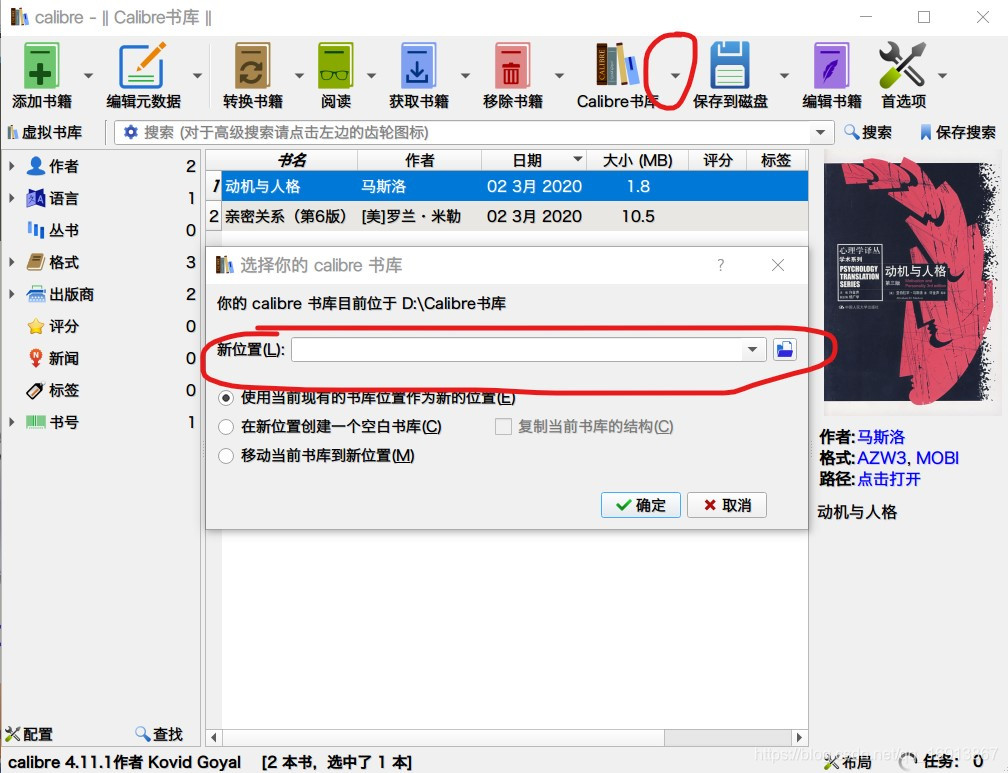Select the Rating (评分) star item
This screenshot has height=773, width=1008.
(54, 326)
